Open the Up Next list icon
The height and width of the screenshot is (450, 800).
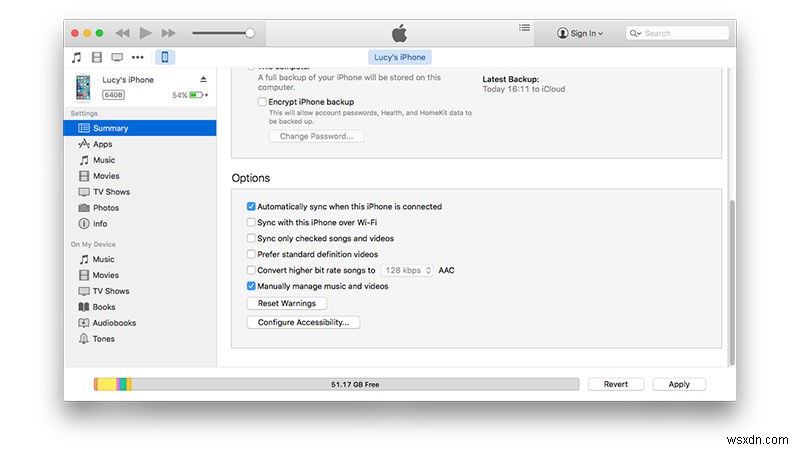click(x=524, y=28)
